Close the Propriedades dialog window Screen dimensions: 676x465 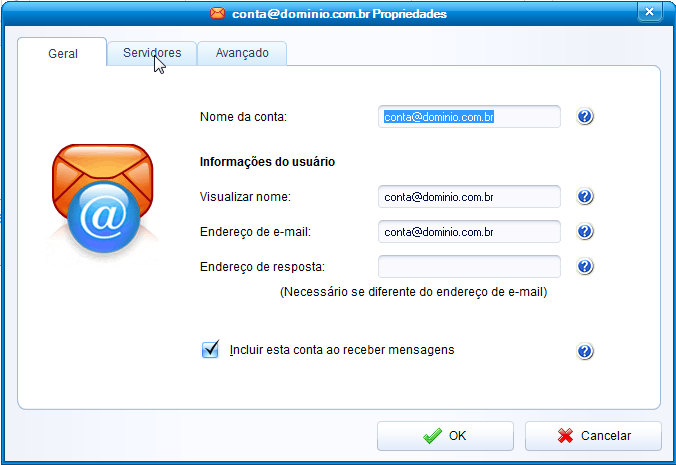coord(650,12)
